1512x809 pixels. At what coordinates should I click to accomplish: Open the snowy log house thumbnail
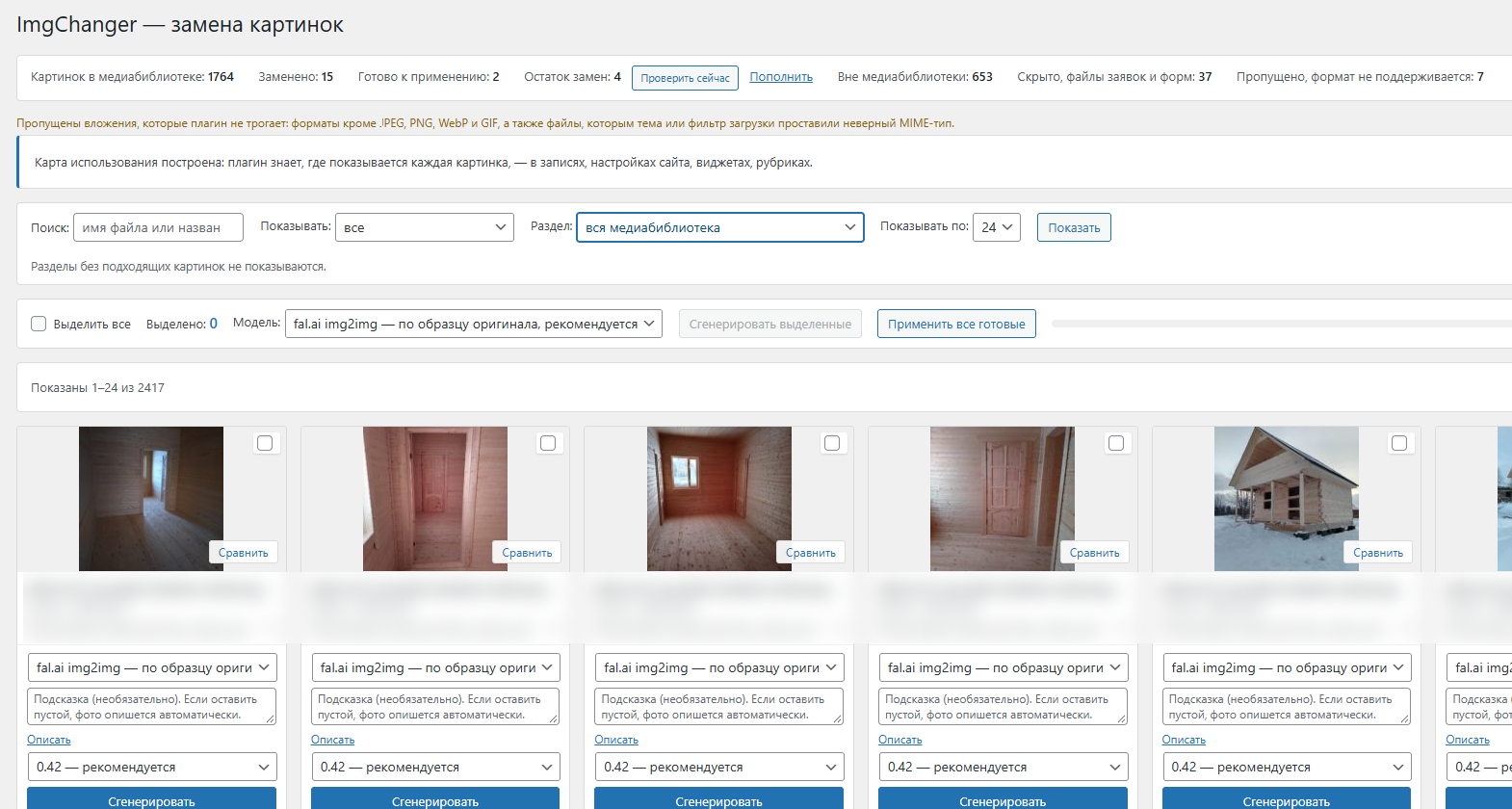[x=1287, y=499]
